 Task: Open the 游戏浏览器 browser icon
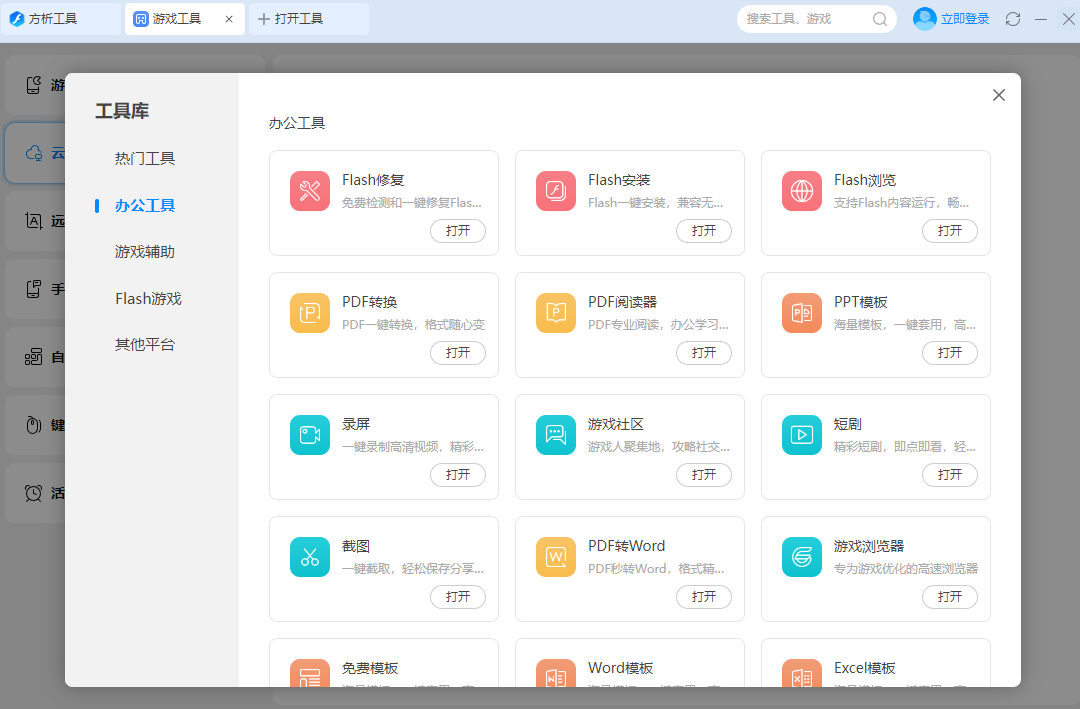tap(801, 557)
